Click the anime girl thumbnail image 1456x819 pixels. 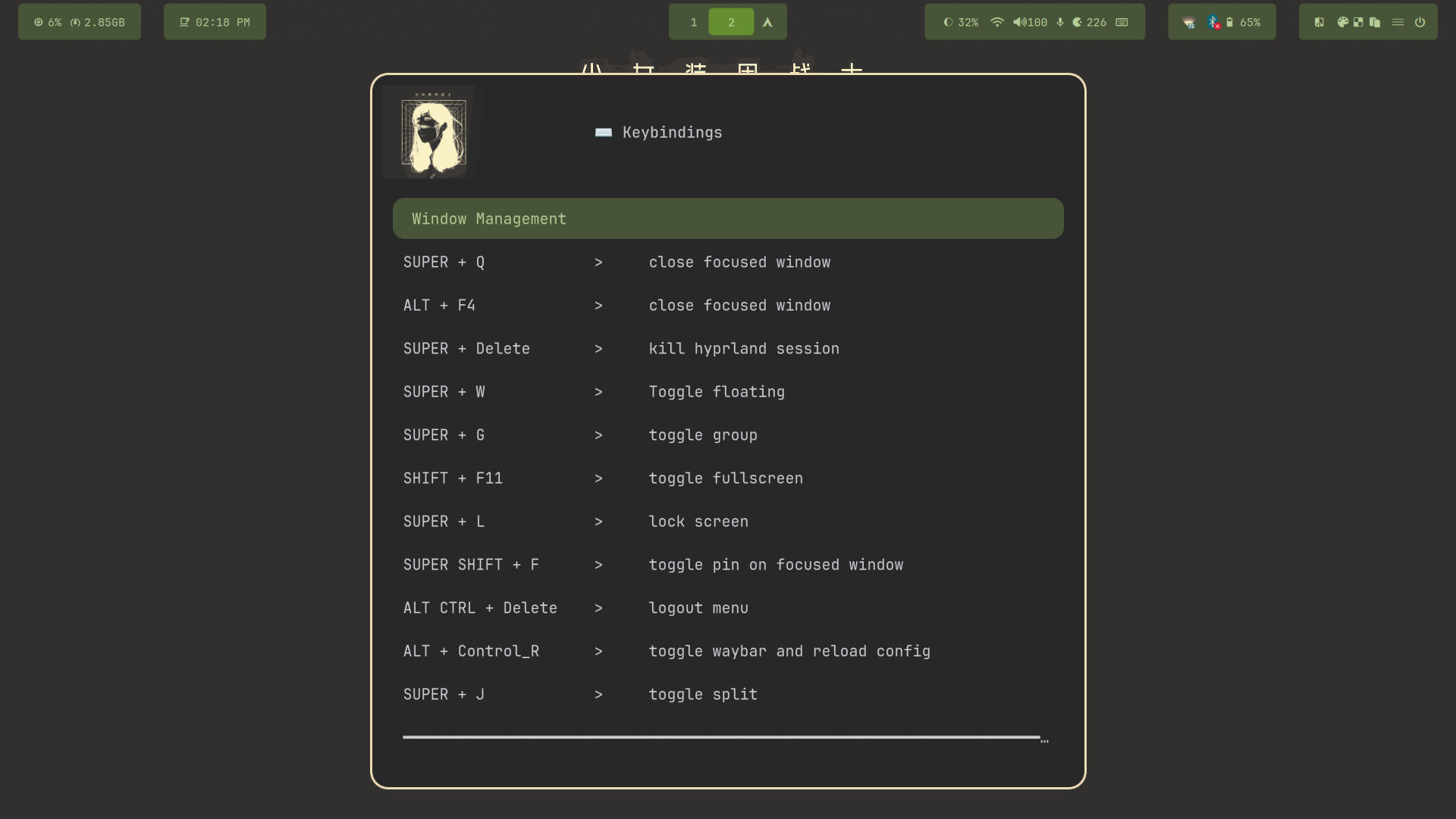[433, 133]
